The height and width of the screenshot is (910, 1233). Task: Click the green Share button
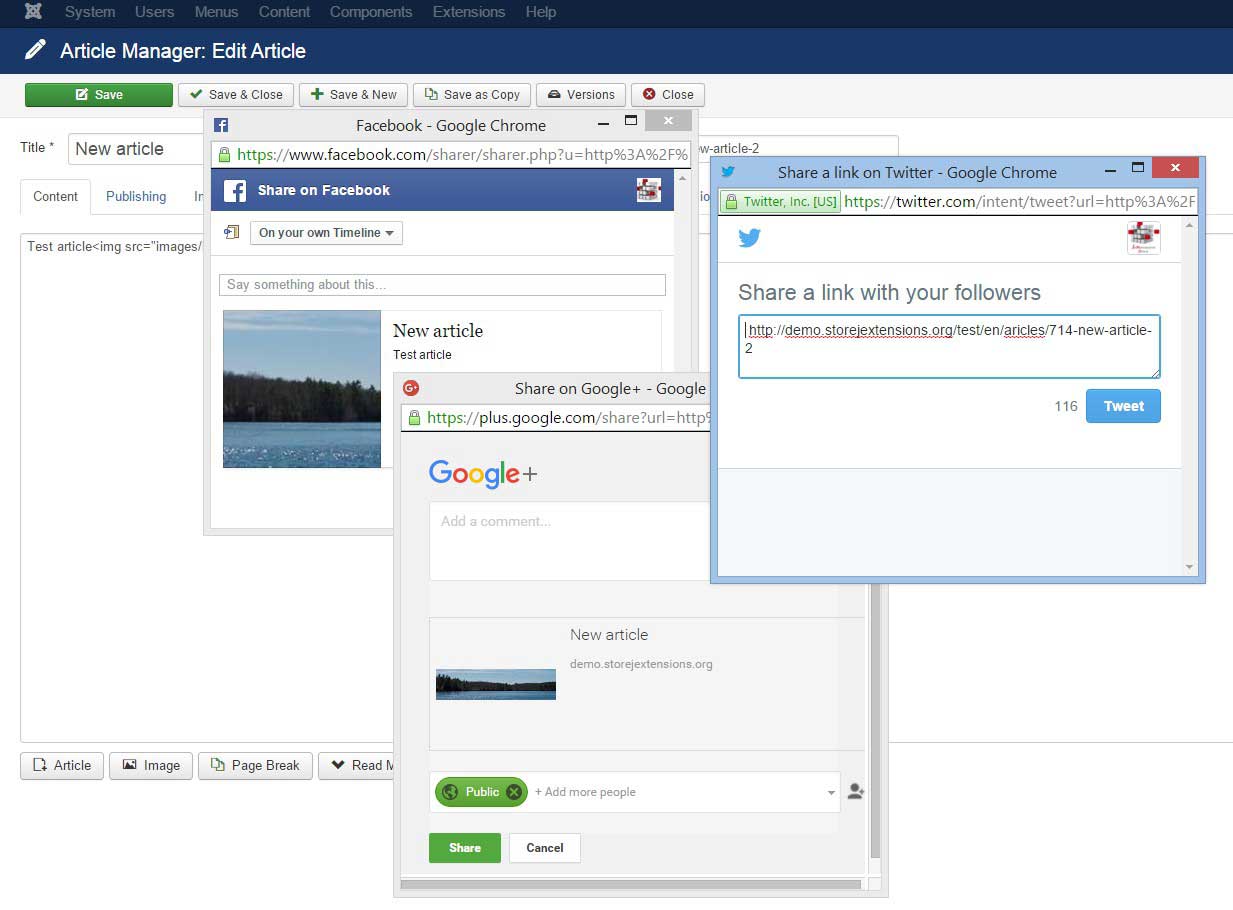pos(465,848)
